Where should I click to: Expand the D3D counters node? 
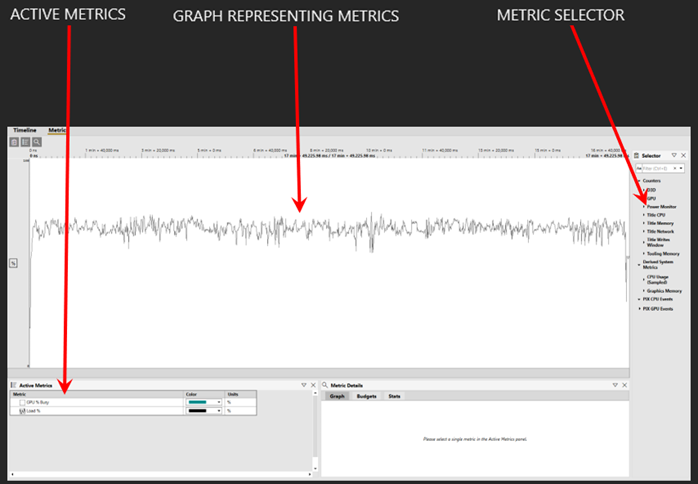click(644, 190)
